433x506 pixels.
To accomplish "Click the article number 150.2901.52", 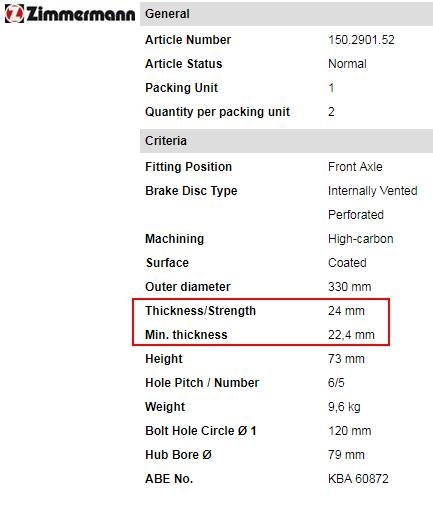I will tap(361, 40).
